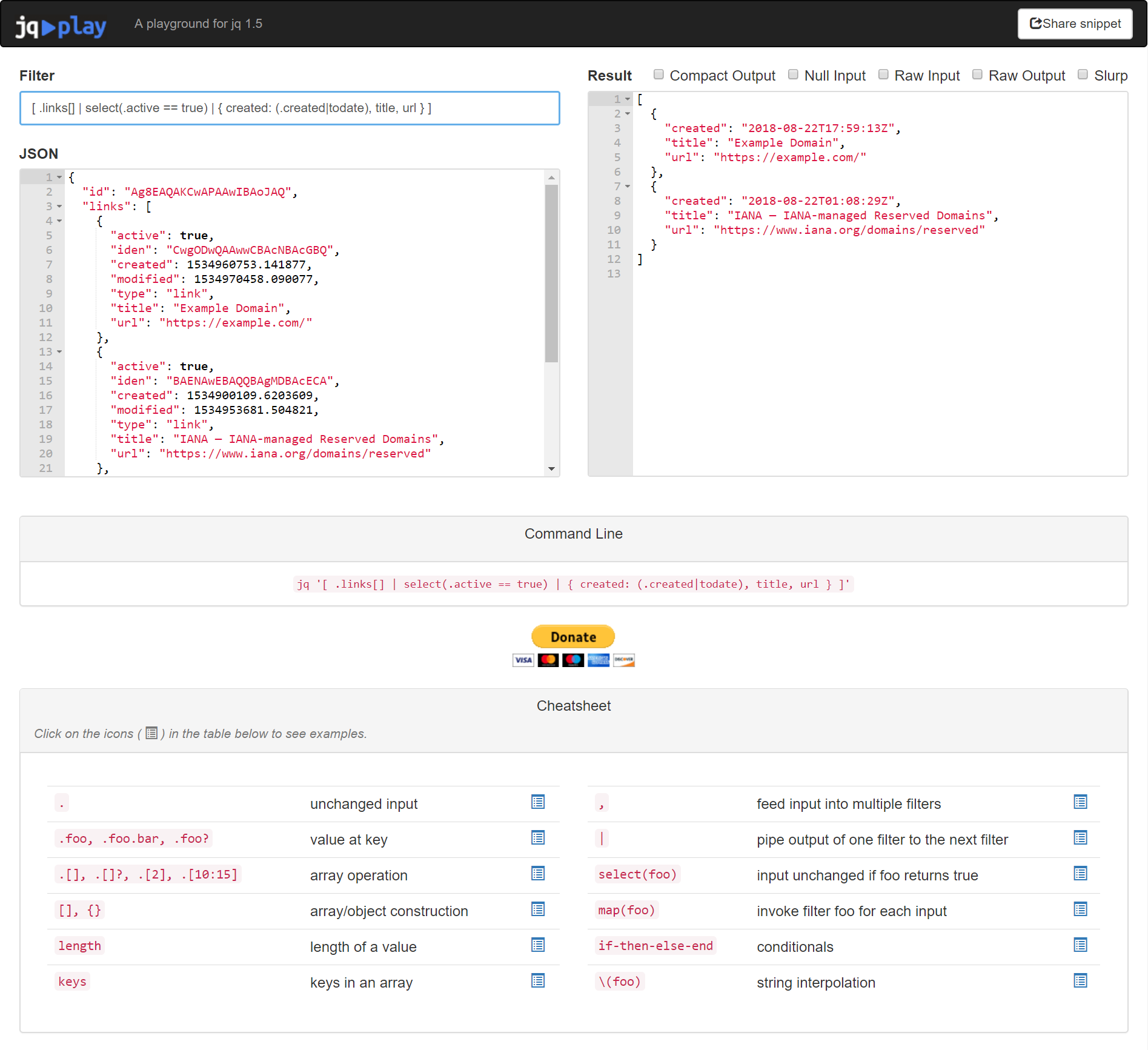Show the length filter example
The width and height of the screenshot is (1148, 1050).
pos(538,945)
